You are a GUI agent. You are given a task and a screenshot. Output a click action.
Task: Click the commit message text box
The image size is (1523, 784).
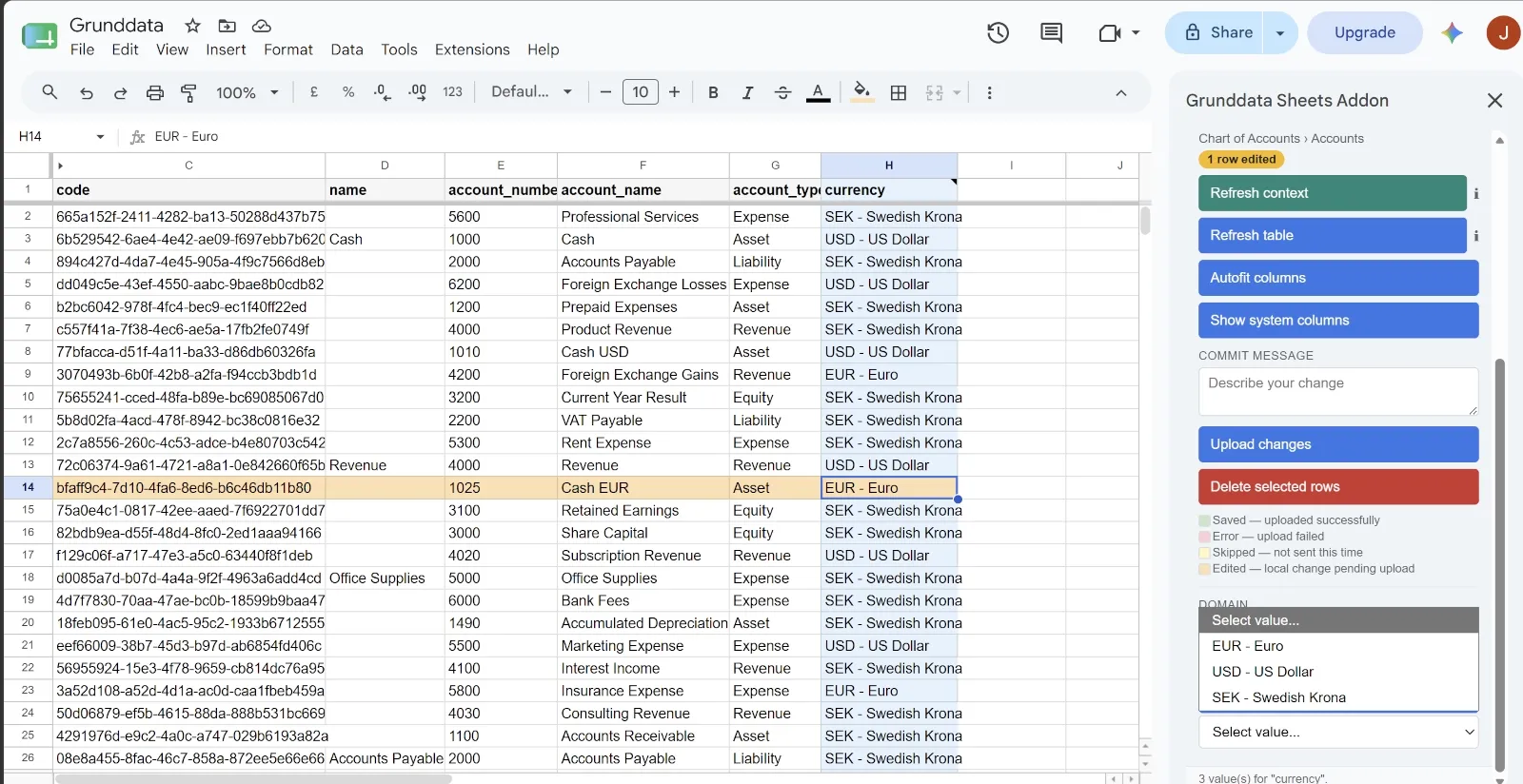tap(1338, 391)
